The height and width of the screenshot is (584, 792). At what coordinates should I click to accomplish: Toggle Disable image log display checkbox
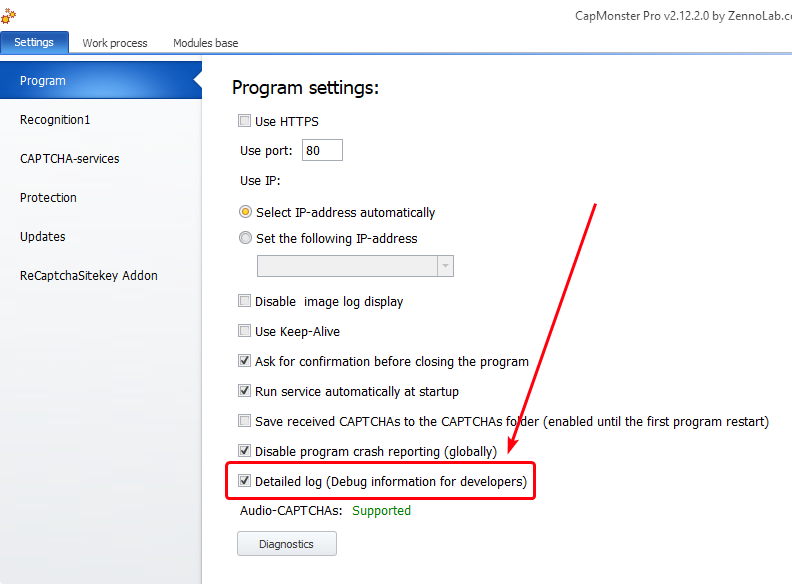point(245,301)
